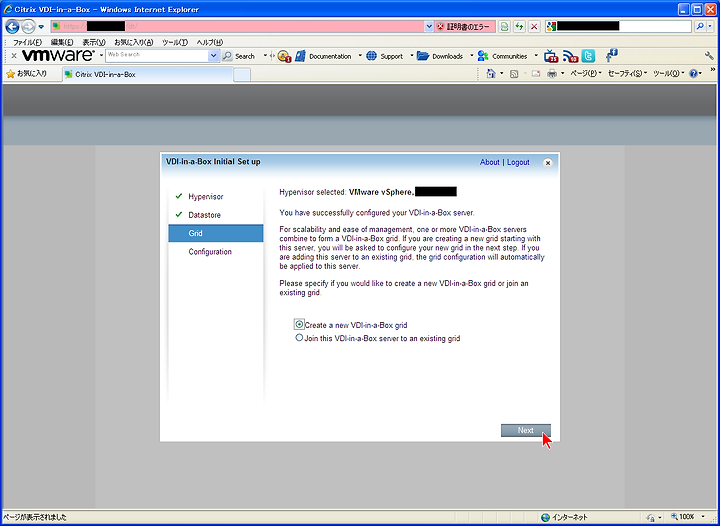Expand the Communities dropdown arrow
This screenshot has width=720, height=526.
[535, 56]
